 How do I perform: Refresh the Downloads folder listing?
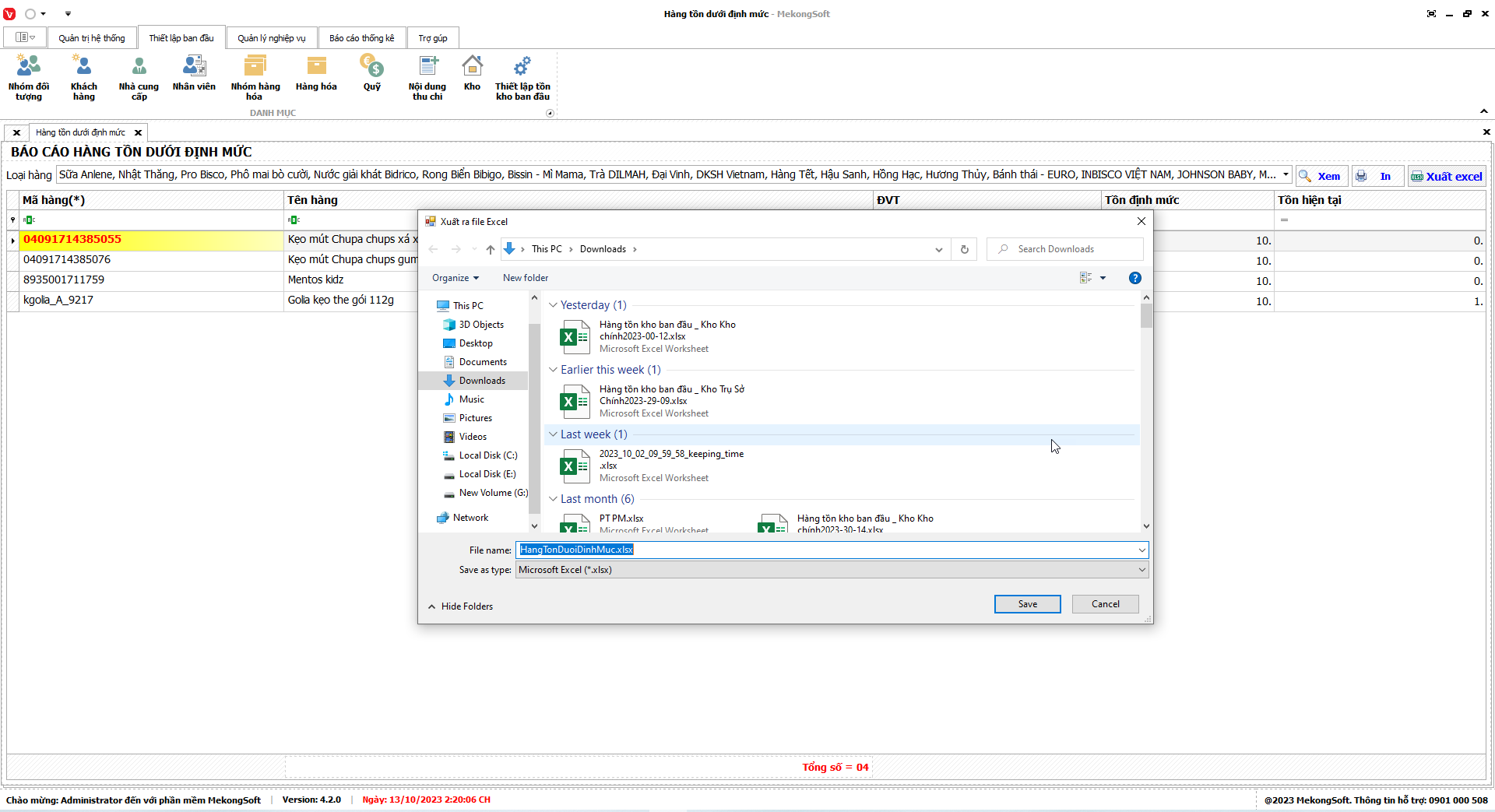click(964, 249)
